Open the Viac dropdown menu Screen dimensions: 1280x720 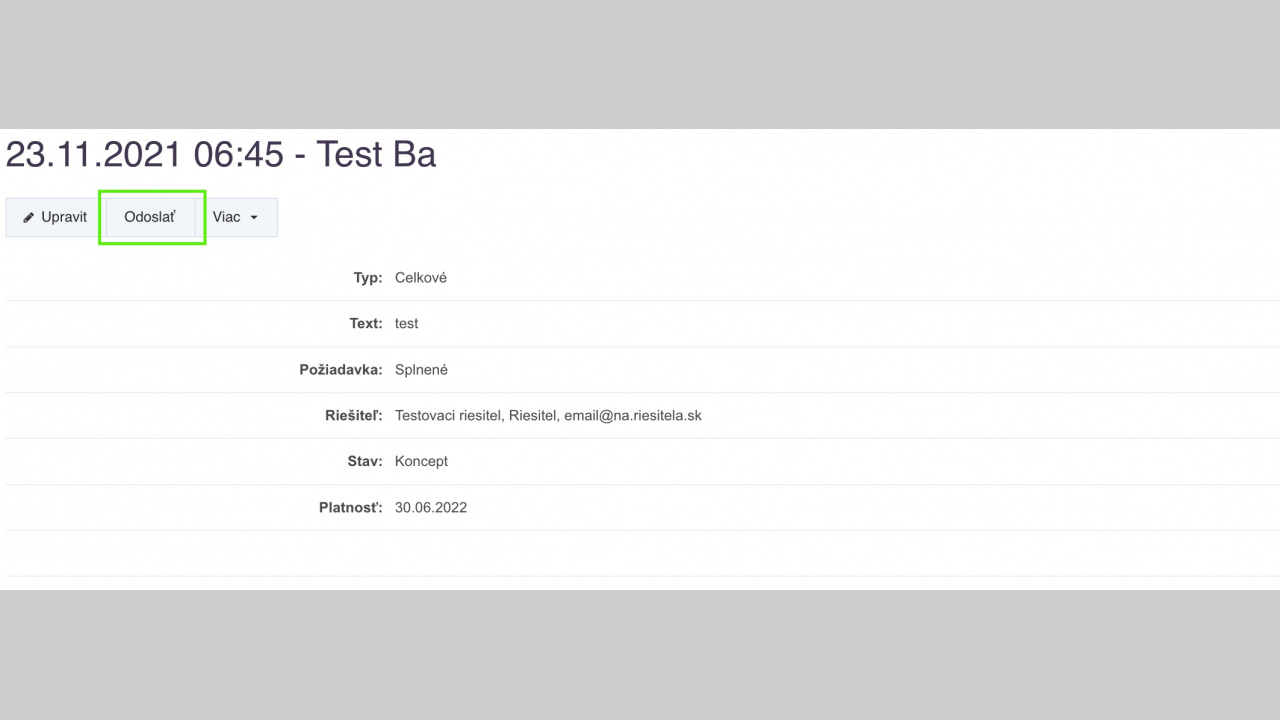point(236,217)
